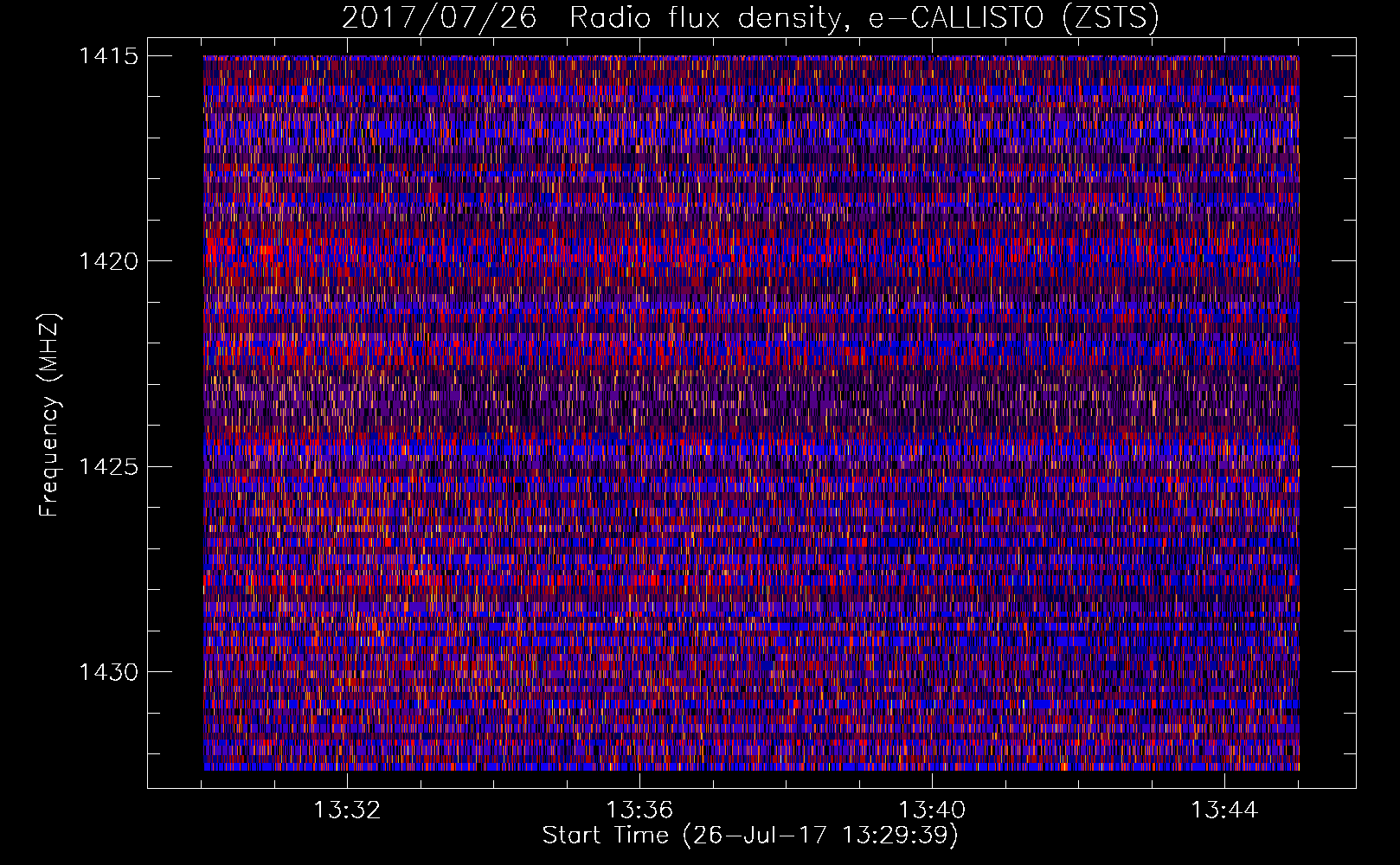Click the plot title '2017/07/26 Radio flux density, e-CALLISTO (ZSTS)'
Viewport: 1400px width, 865px height.
(x=750, y=17)
